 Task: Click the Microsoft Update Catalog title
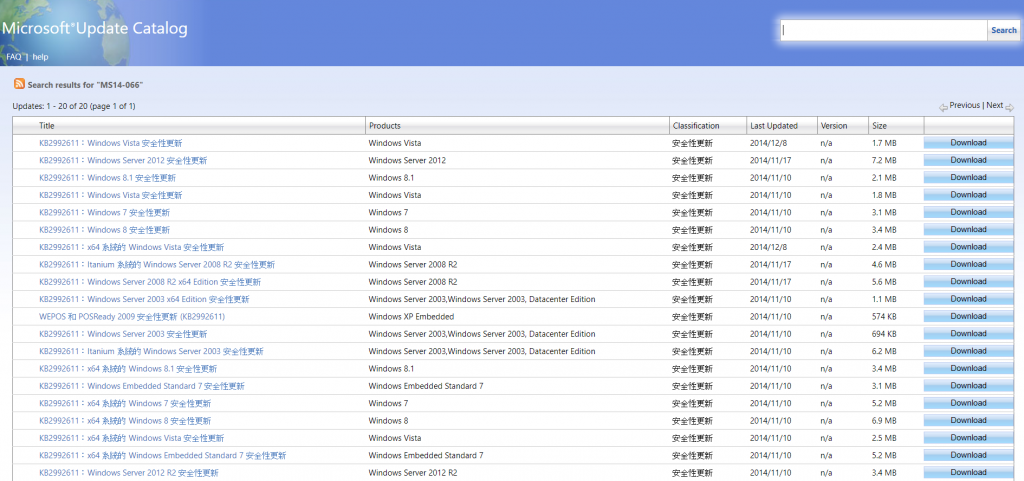95,29
